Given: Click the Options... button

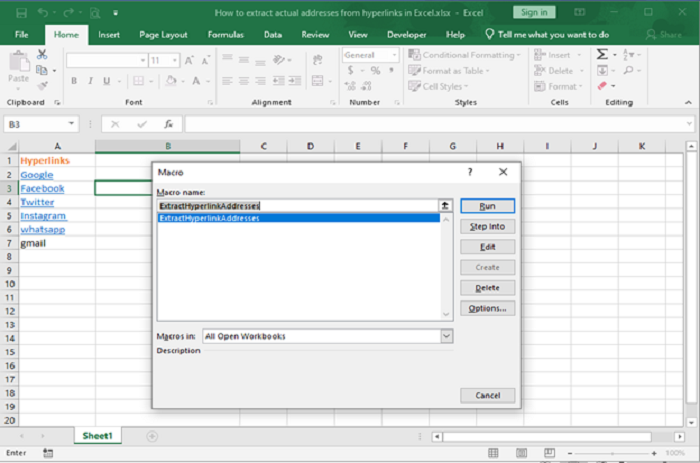Looking at the screenshot, I should [x=488, y=308].
